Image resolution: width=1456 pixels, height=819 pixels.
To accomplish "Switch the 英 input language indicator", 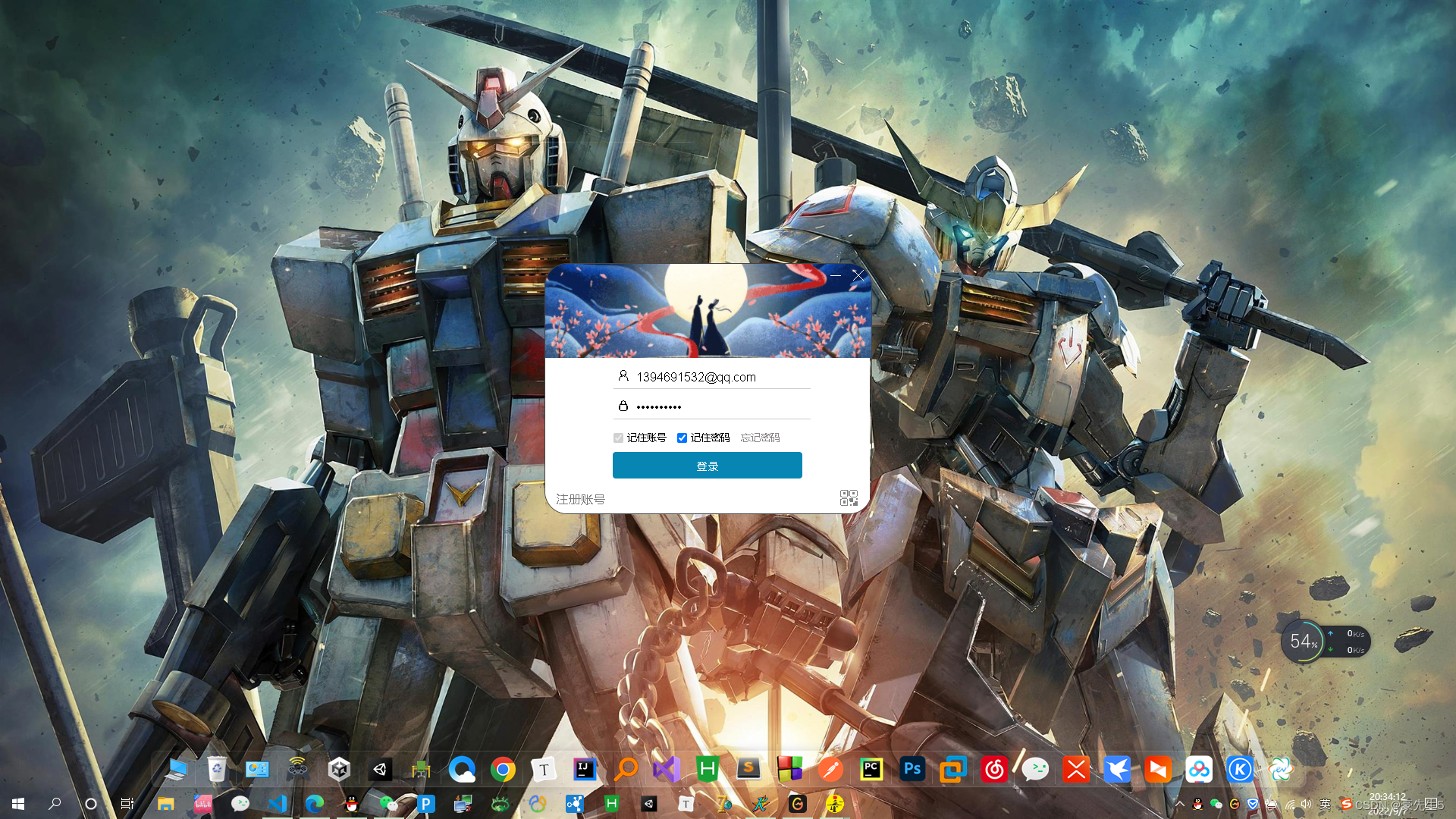I will (x=1325, y=804).
